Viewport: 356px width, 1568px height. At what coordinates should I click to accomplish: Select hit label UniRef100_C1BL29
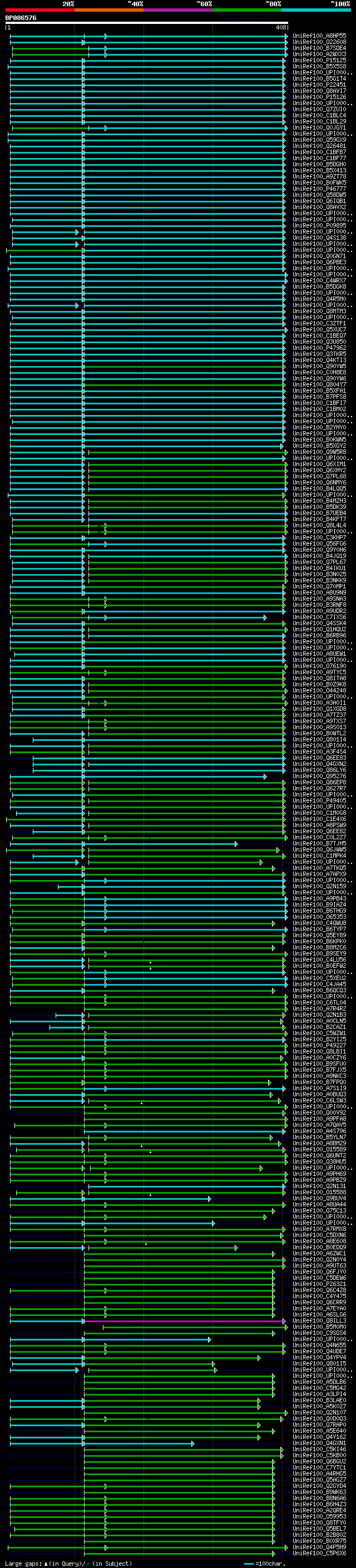click(x=319, y=121)
